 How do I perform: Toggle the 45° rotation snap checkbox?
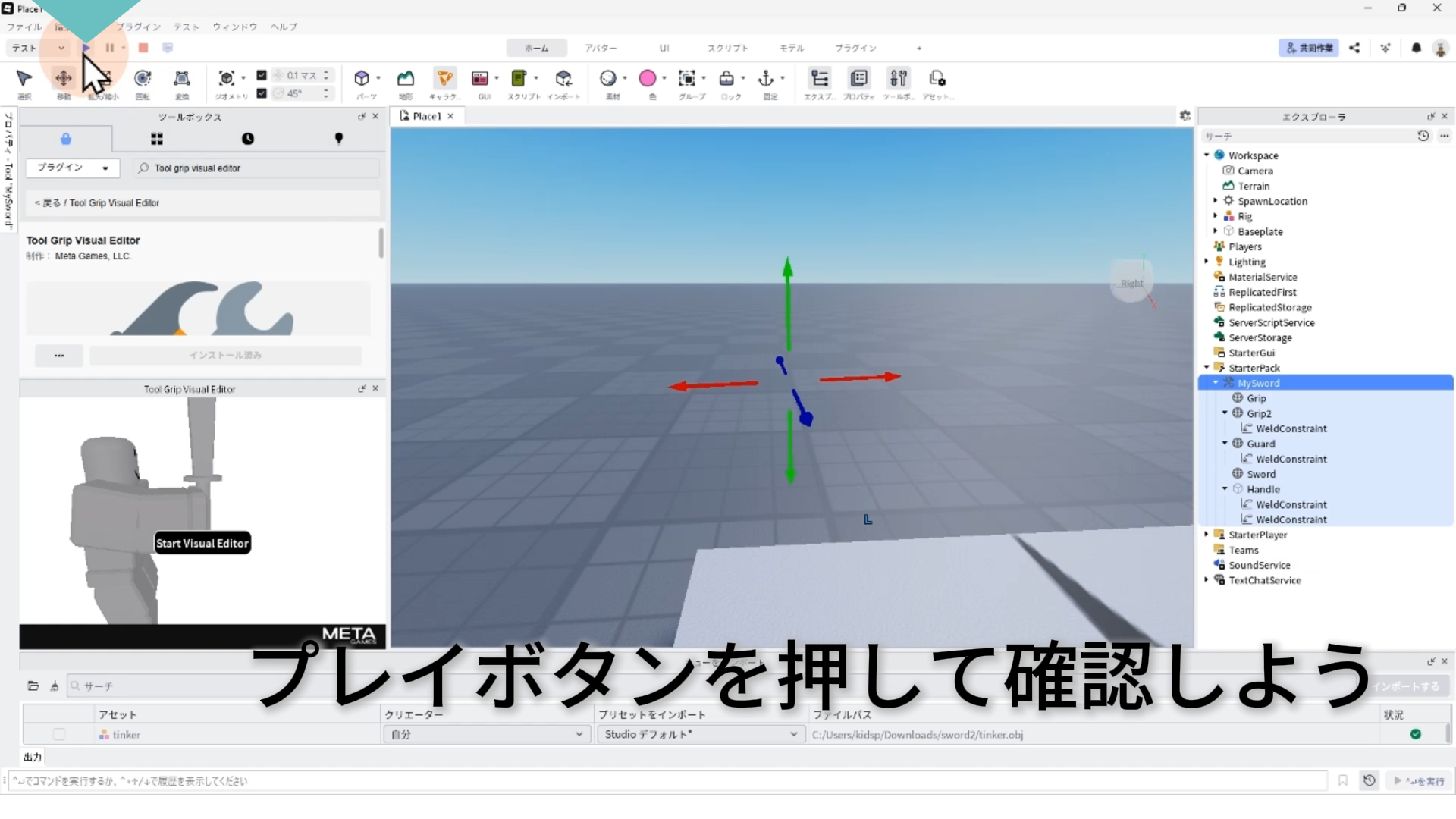pos(262,93)
